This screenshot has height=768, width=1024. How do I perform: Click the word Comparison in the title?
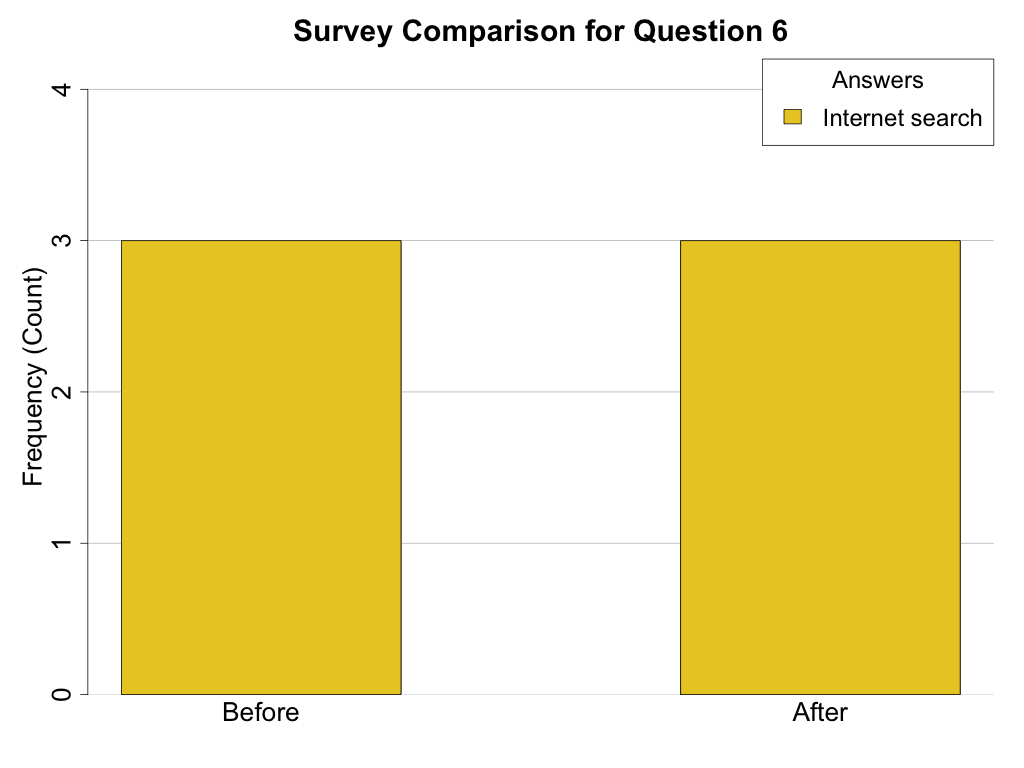coord(476,31)
